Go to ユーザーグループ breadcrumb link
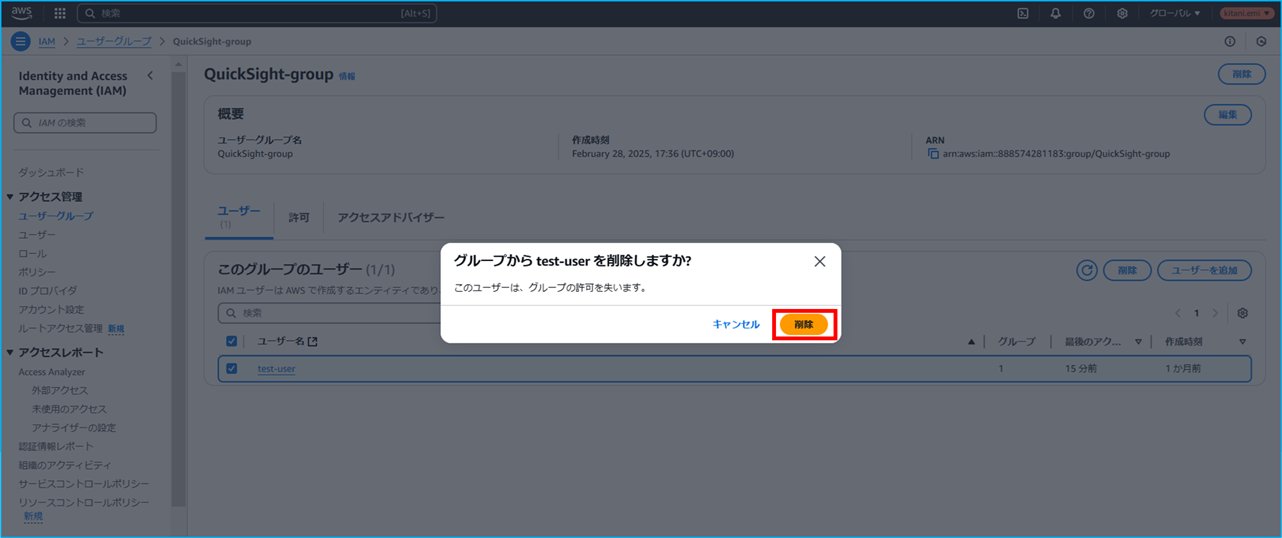1282x538 pixels. tap(114, 41)
